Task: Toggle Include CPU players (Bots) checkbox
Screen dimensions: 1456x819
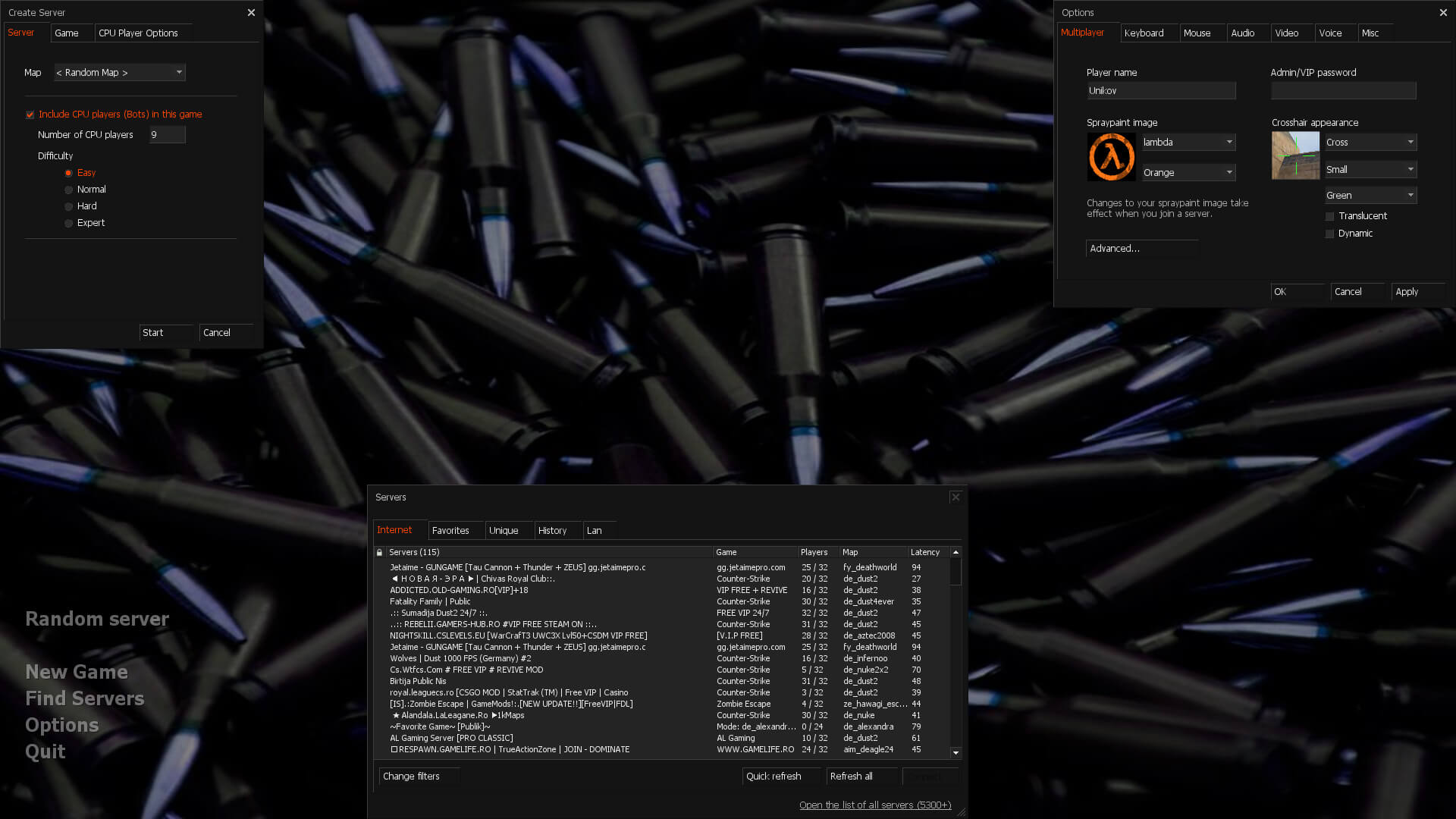Action: (x=30, y=115)
